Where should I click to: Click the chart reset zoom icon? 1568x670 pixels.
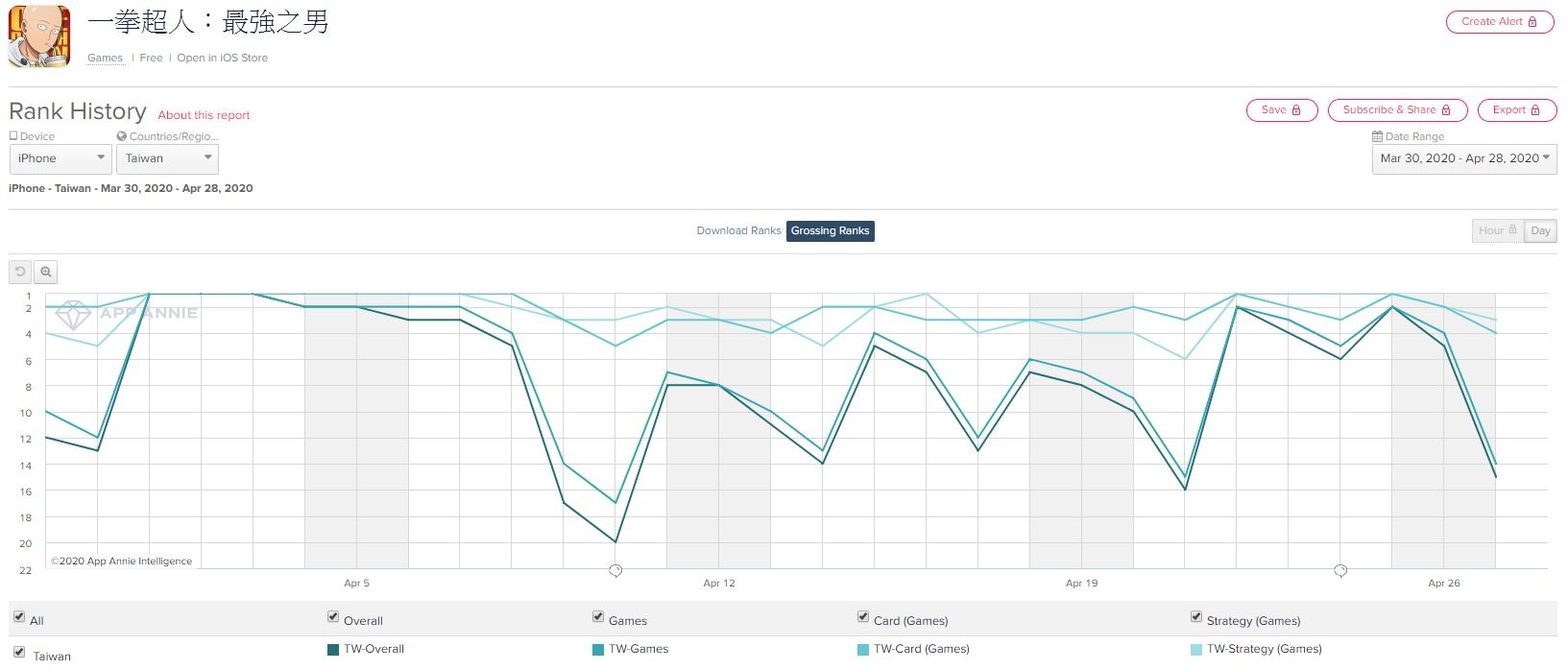pyautogui.click(x=20, y=273)
